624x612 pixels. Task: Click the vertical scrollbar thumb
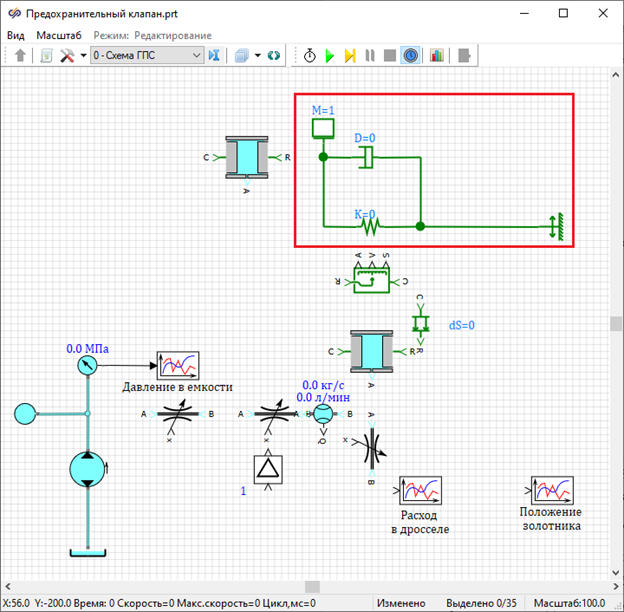coord(617,323)
